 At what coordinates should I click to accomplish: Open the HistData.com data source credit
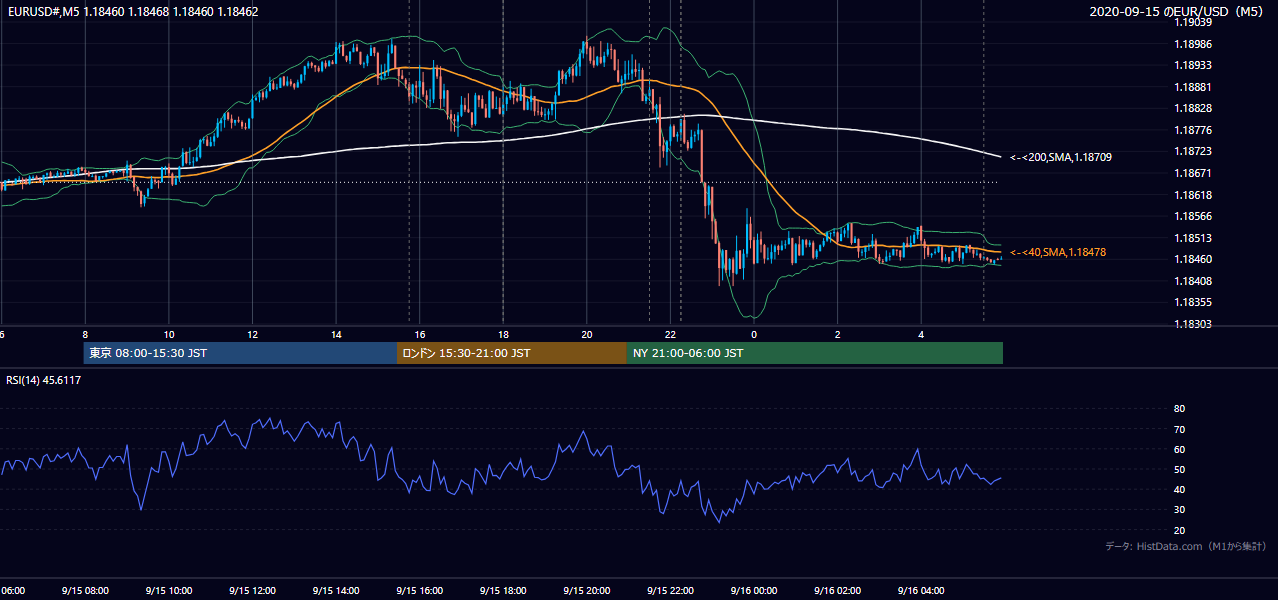coord(1186,546)
